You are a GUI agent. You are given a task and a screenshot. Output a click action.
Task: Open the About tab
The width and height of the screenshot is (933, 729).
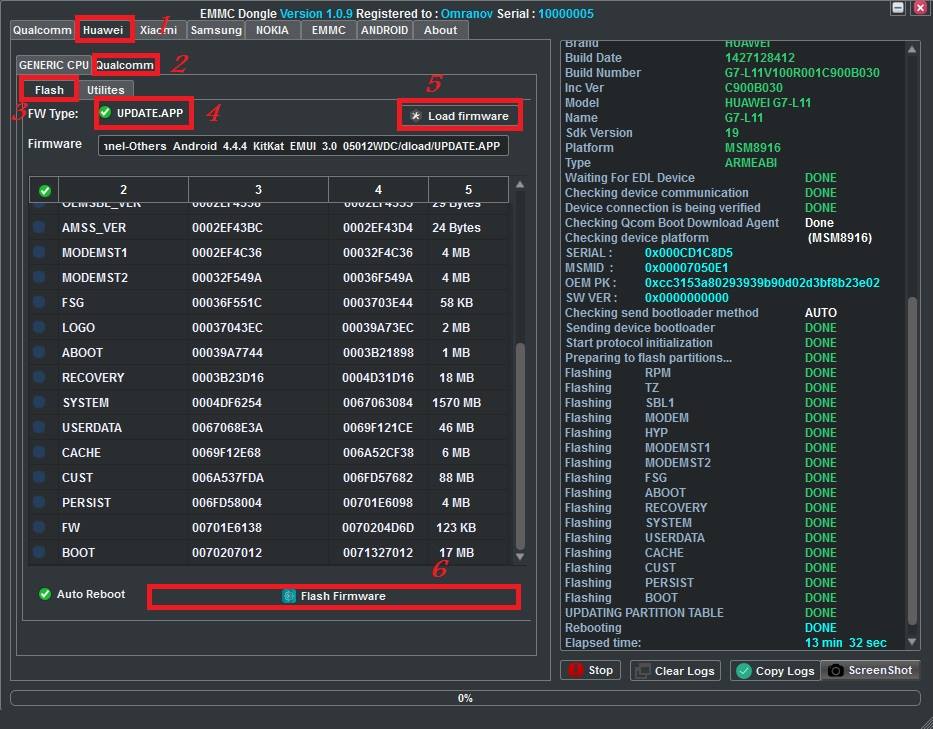440,30
